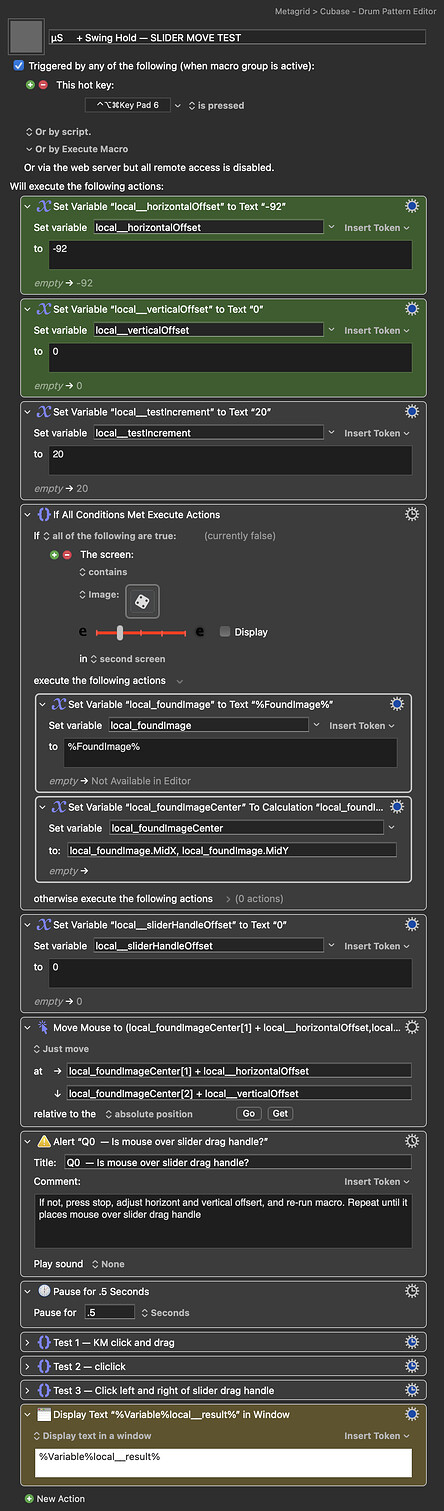Click the clock icon of Pause action
The image size is (444, 1511).
pyautogui.click(x=43, y=1292)
